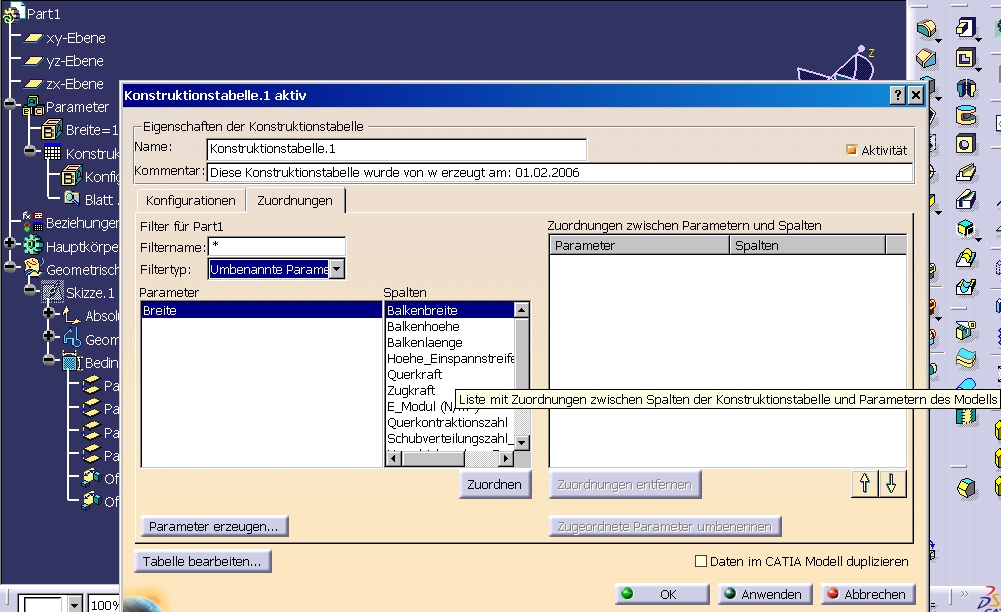The height and width of the screenshot is (612, 1001).
Task: Cancel the dialog with Abbrechen
Action: [x=868, y=594]
